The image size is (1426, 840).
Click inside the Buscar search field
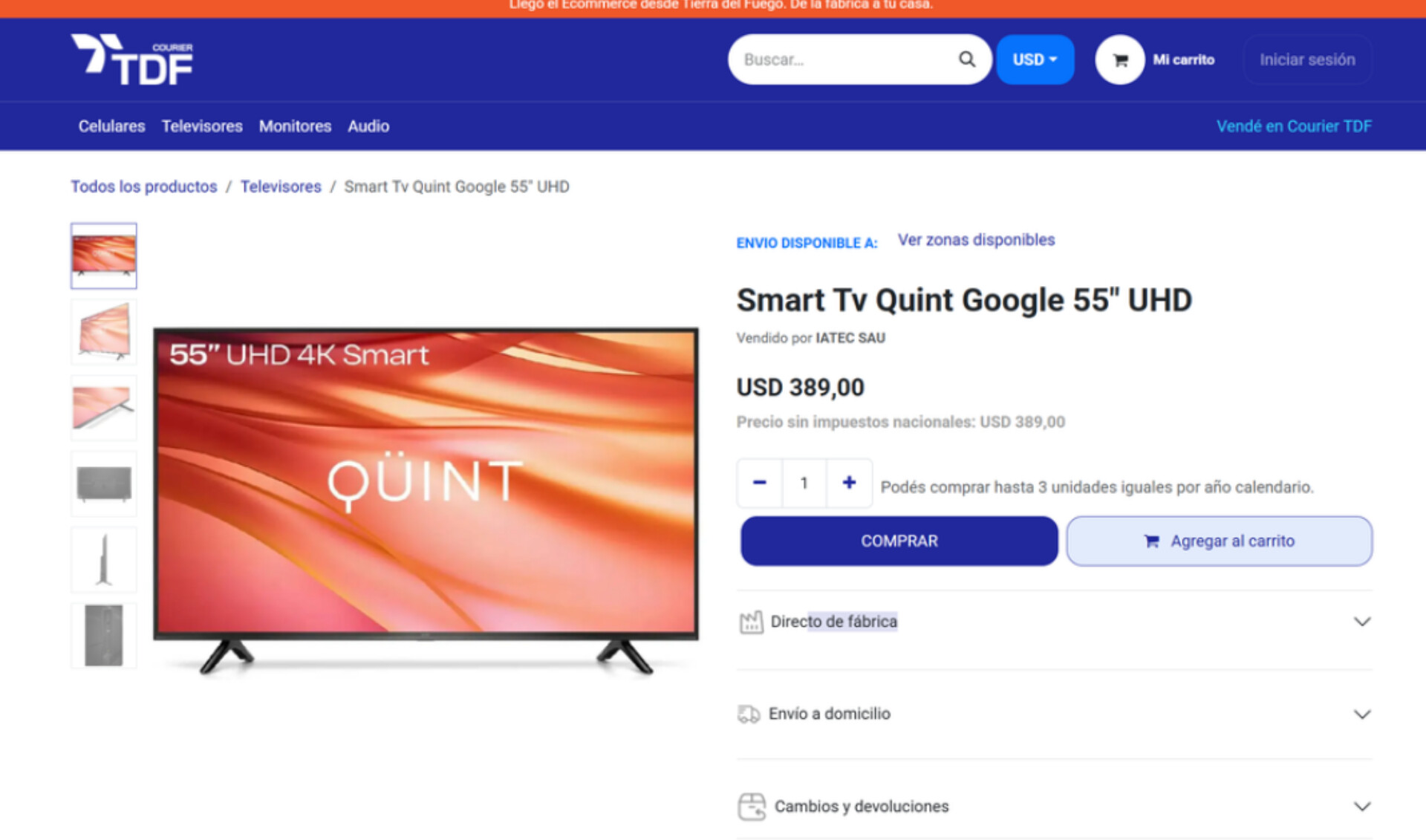[x=847, y=59]
